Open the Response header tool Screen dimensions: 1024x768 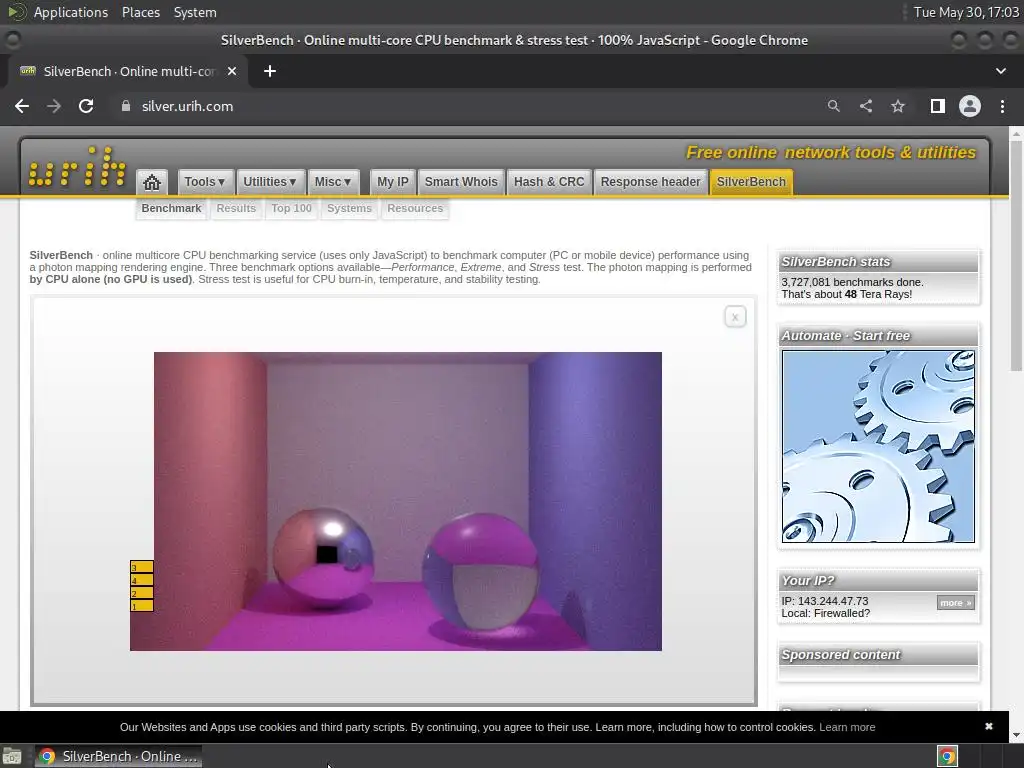[x=650, y=182]
